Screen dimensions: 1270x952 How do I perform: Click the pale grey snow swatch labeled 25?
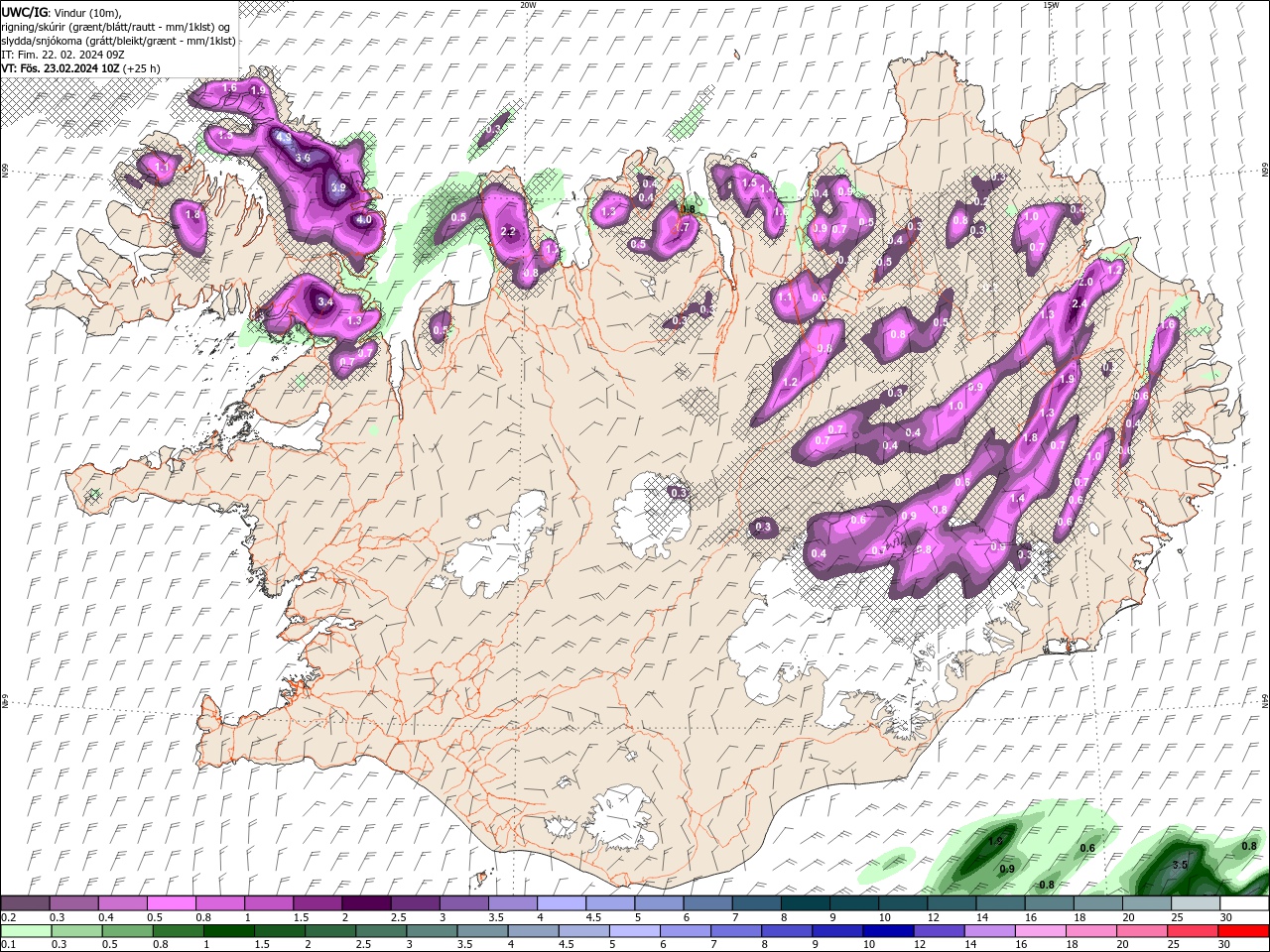point(1196,903)
